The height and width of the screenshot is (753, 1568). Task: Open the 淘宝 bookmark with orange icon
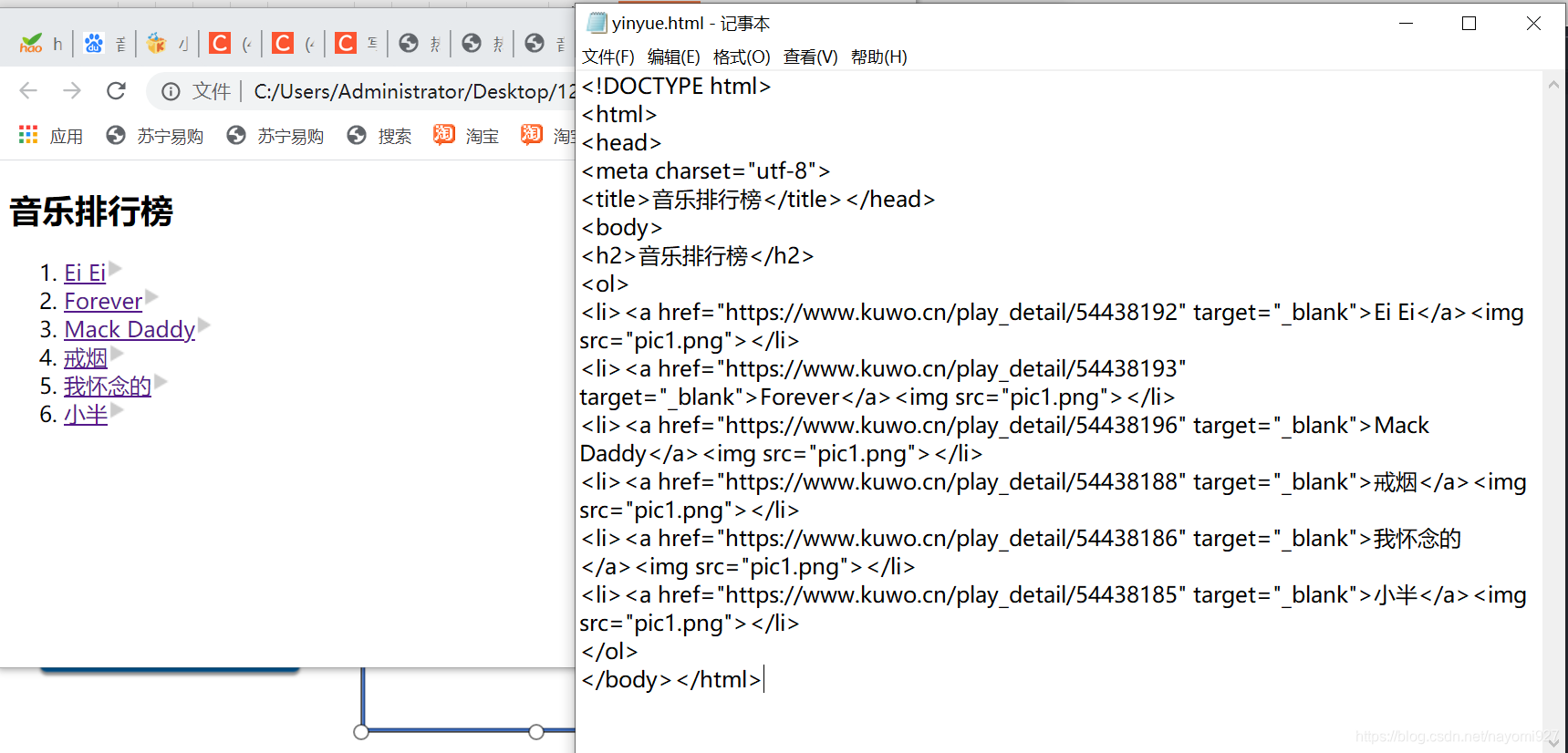click(466, 136)
